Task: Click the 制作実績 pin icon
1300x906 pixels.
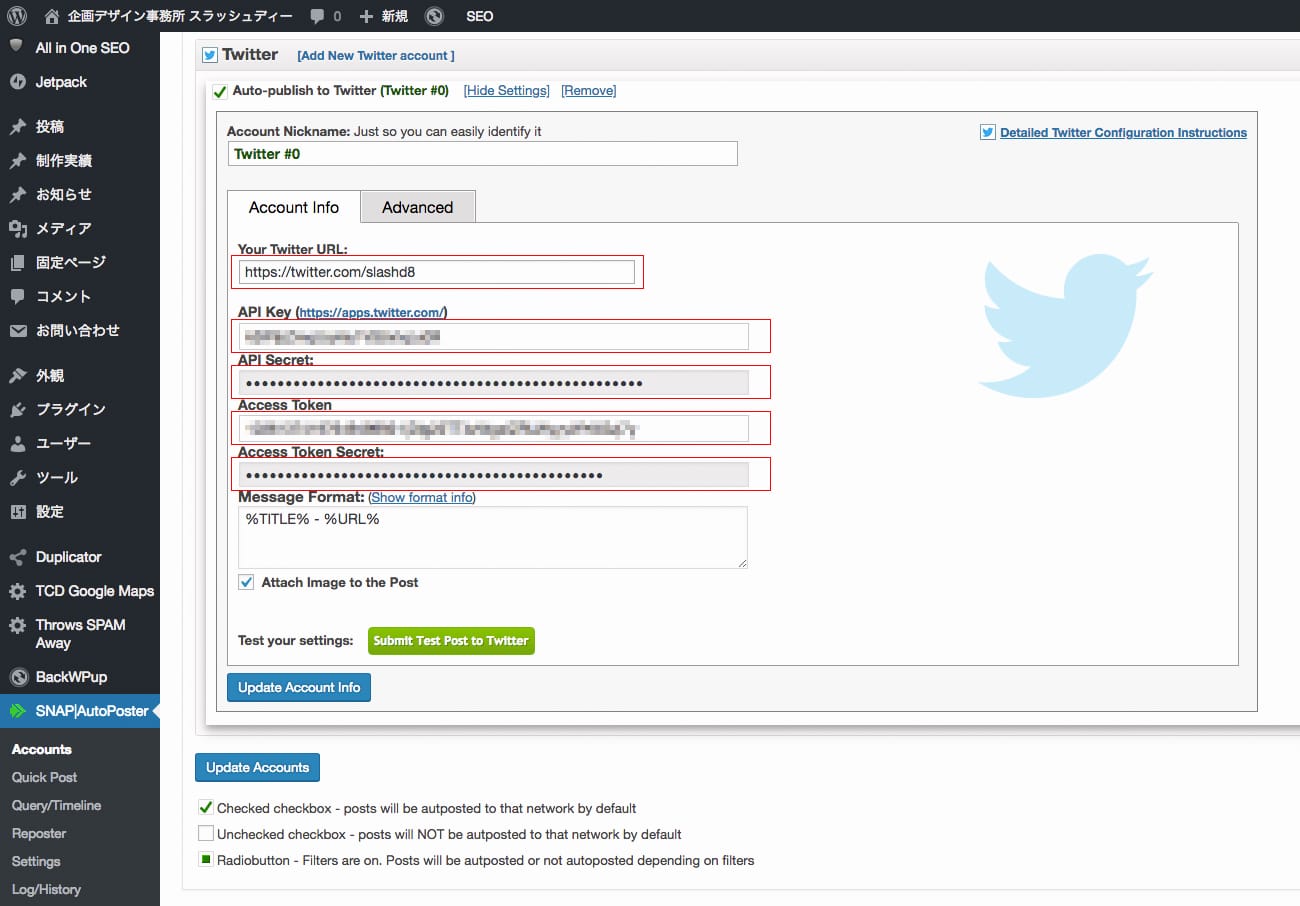Action: tap(17, 161)
